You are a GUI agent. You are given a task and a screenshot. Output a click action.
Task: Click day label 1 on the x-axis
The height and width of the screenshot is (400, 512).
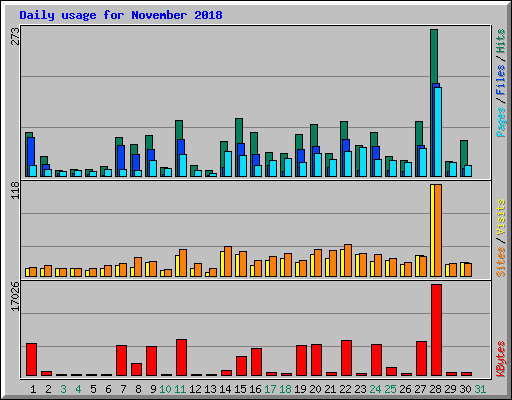33,389
